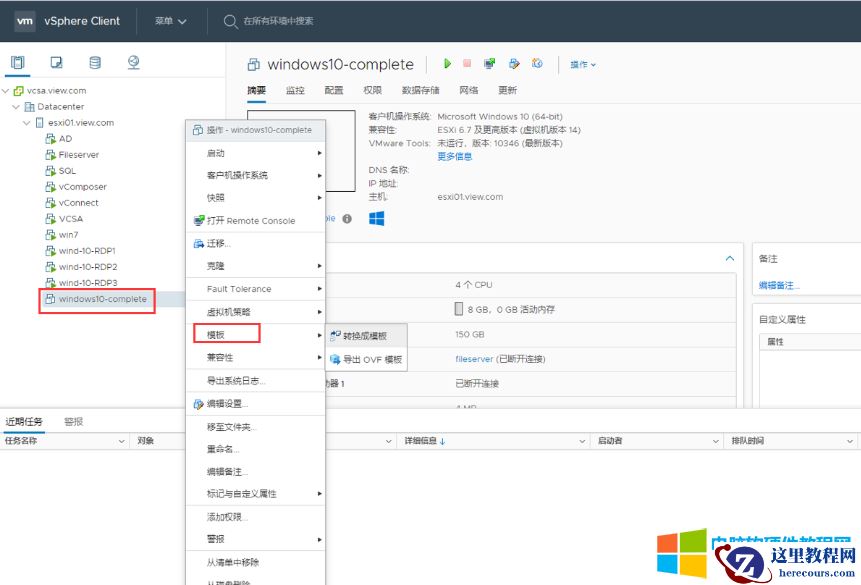Click 更多信息 link
861x585 pixels.
455,157
